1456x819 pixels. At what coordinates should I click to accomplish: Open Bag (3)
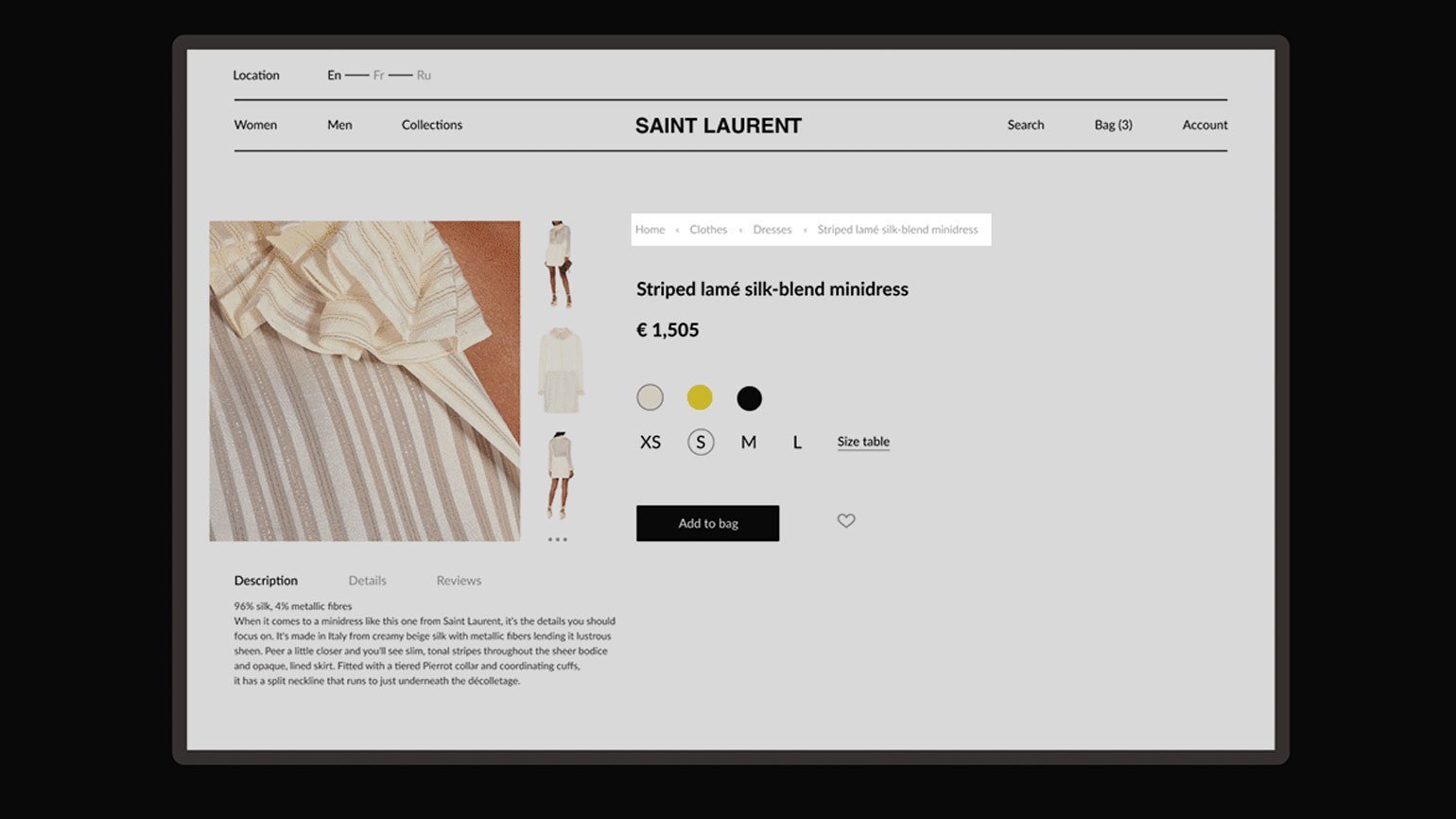point(1114,125)
